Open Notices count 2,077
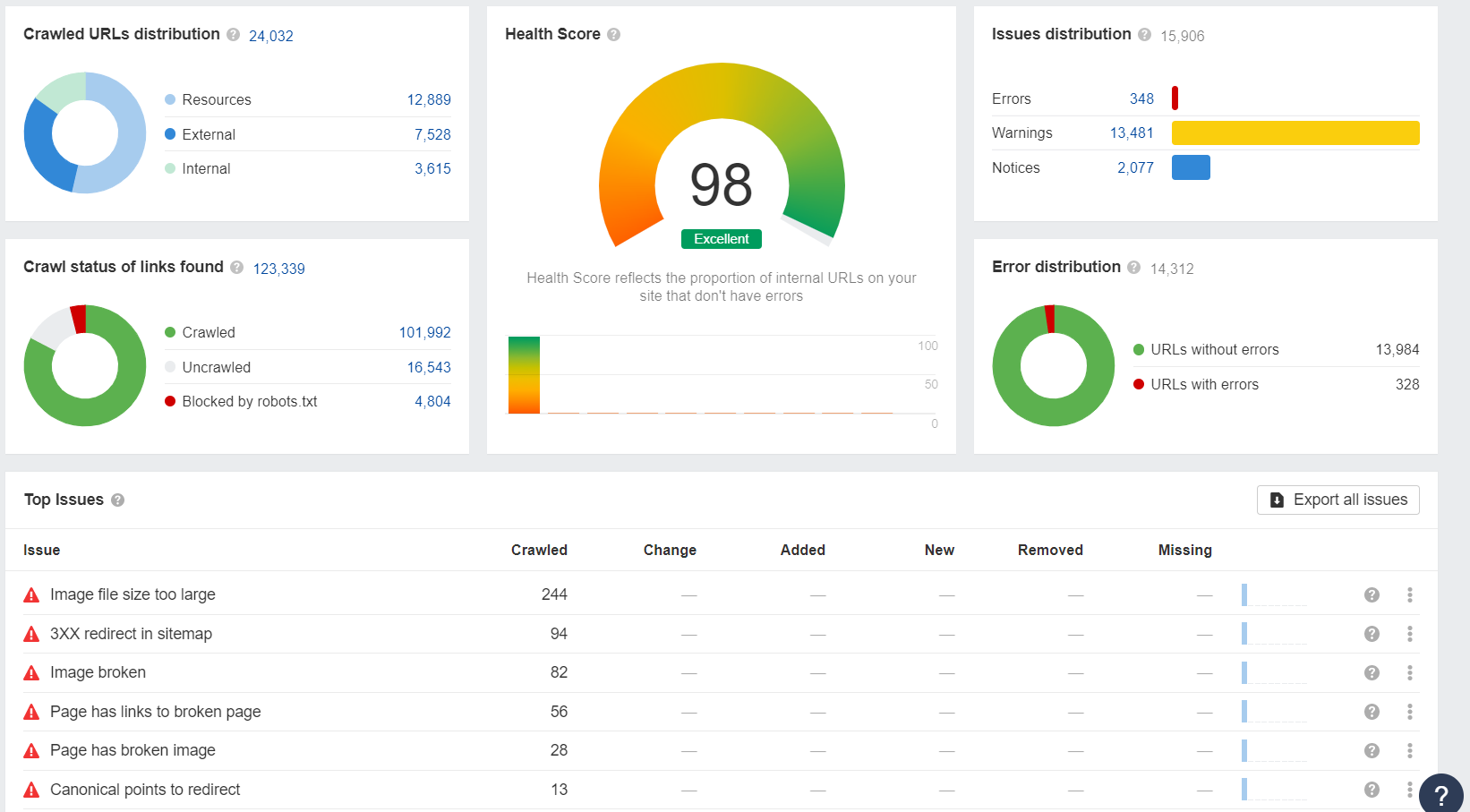This screenshot has height=812, width=1470. click(x=1135, y=167)
